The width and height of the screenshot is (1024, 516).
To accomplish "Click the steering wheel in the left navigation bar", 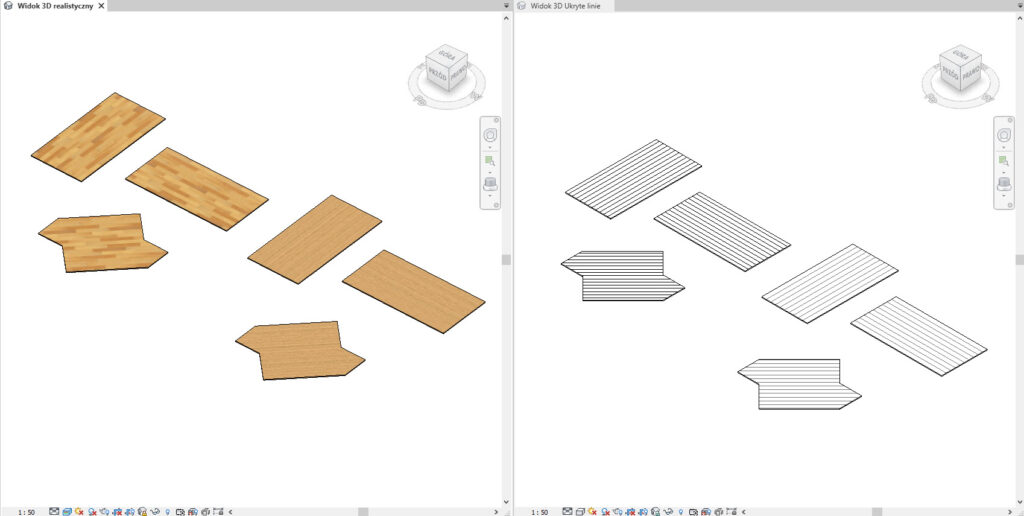I will pyautogui.click(x=490, y=135).
